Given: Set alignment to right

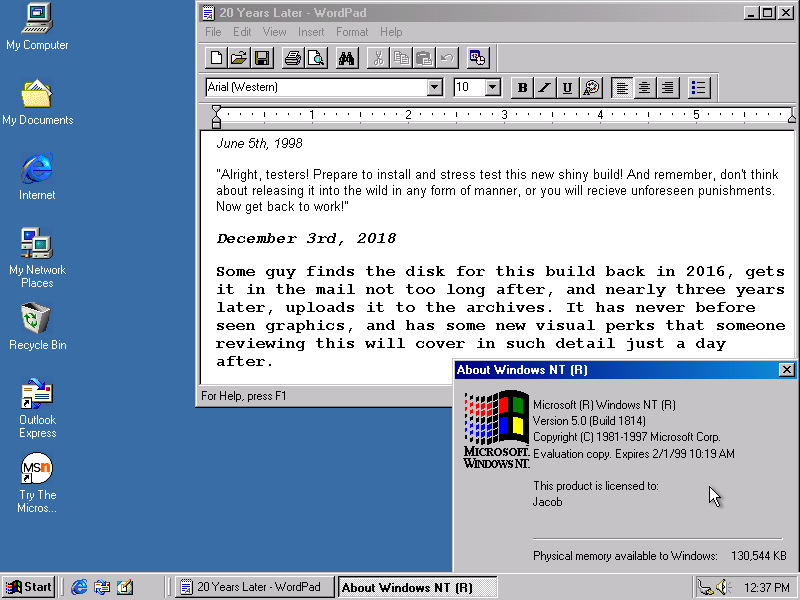Looking at the screenshot, I should pyautogui.click(x=667, y=88).
